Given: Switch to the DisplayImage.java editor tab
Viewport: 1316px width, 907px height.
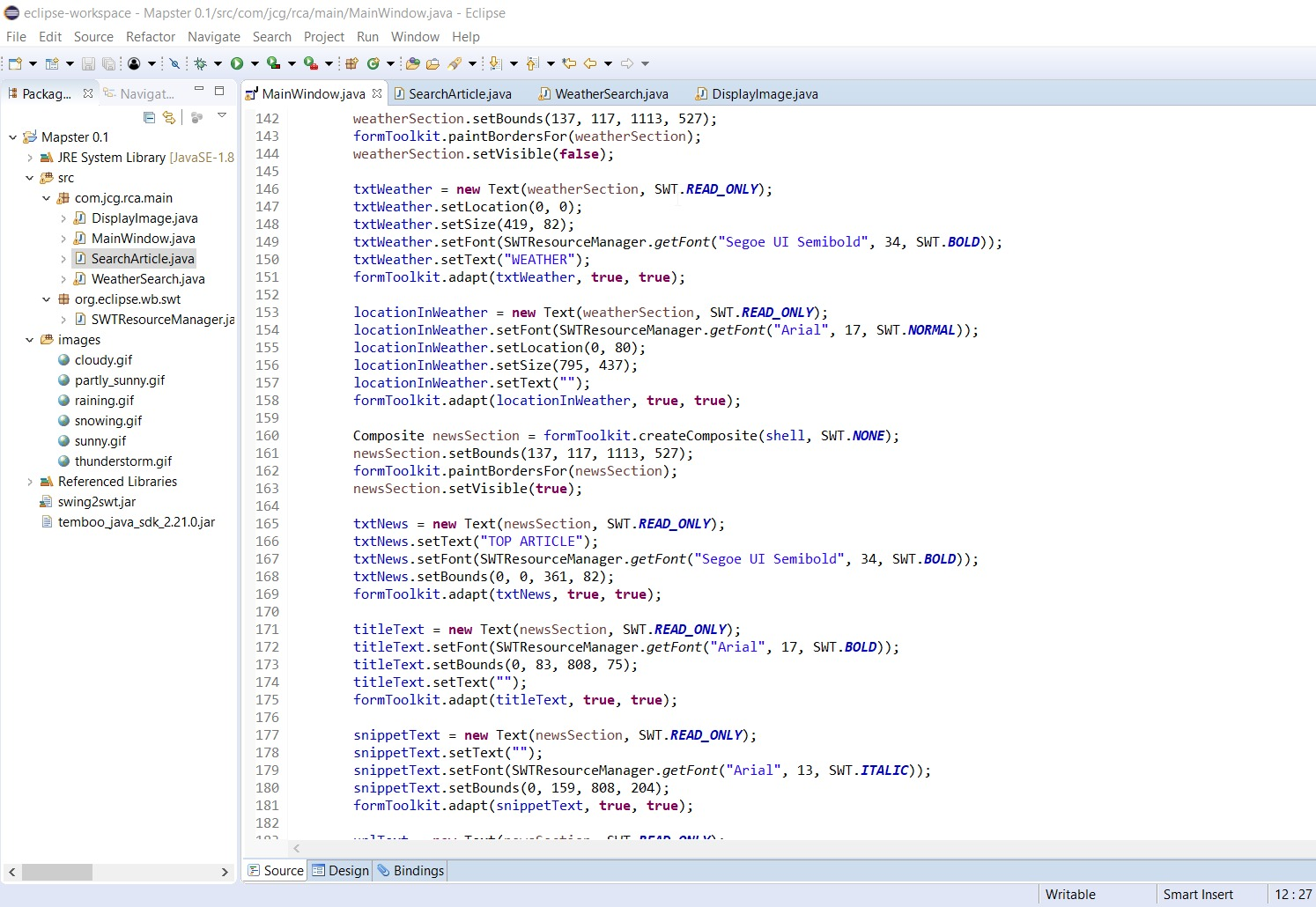Looking at the screenshot, I should pyautogui.click(x=757, y=94).
